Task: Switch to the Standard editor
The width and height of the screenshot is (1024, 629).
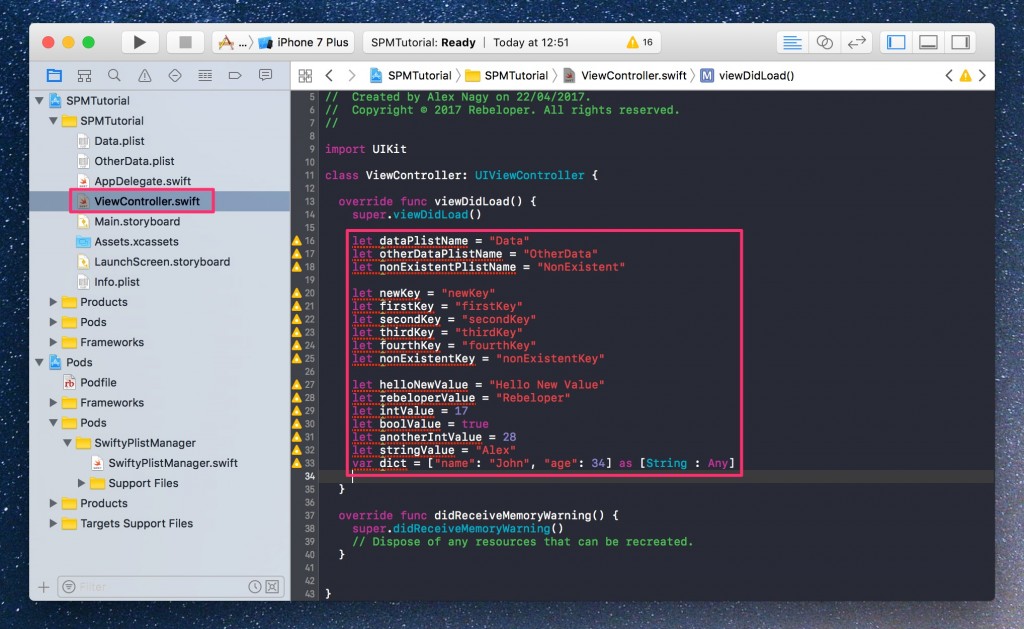Action: [792, 42]
